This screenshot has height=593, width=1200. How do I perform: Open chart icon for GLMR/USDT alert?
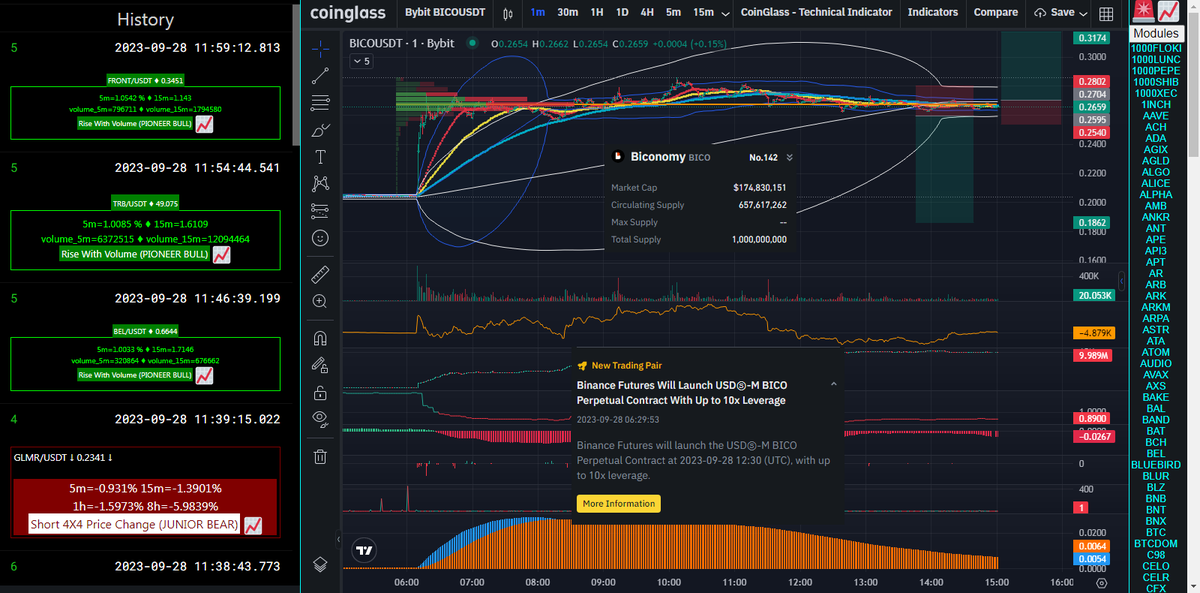click(x=253, y=525)
